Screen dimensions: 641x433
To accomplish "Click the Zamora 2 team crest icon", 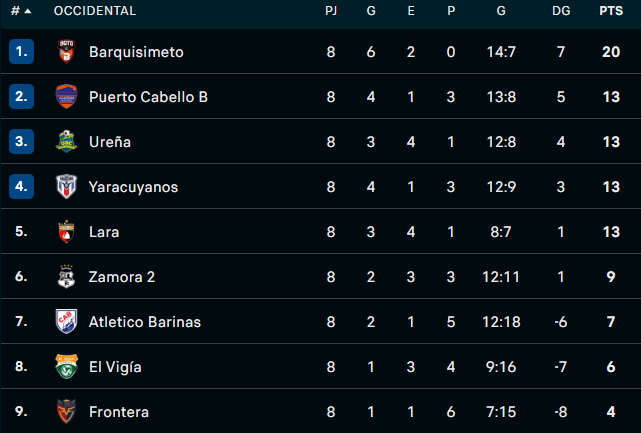I will click(x=66, y=276).
